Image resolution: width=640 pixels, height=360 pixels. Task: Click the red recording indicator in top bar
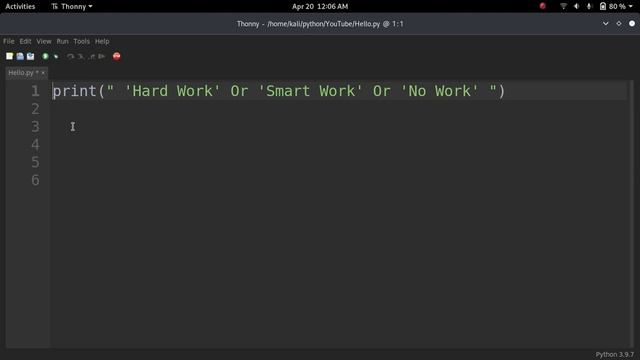point(542,6)
